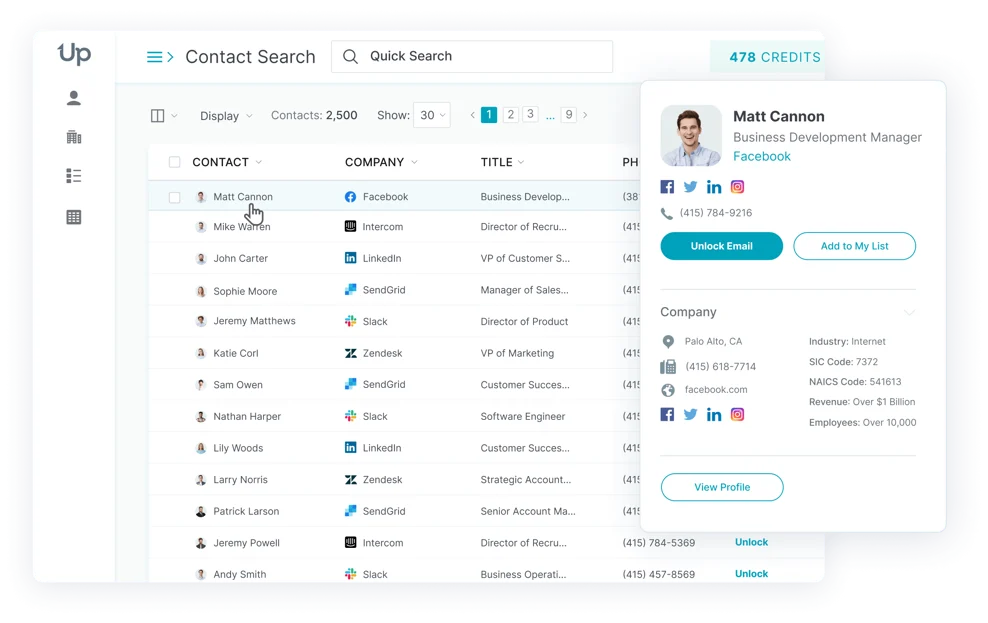Screen dimensions: 988x623
Task: Open the lists icon in sidebar
Action: pyautogui.click(x=74, y=176)
